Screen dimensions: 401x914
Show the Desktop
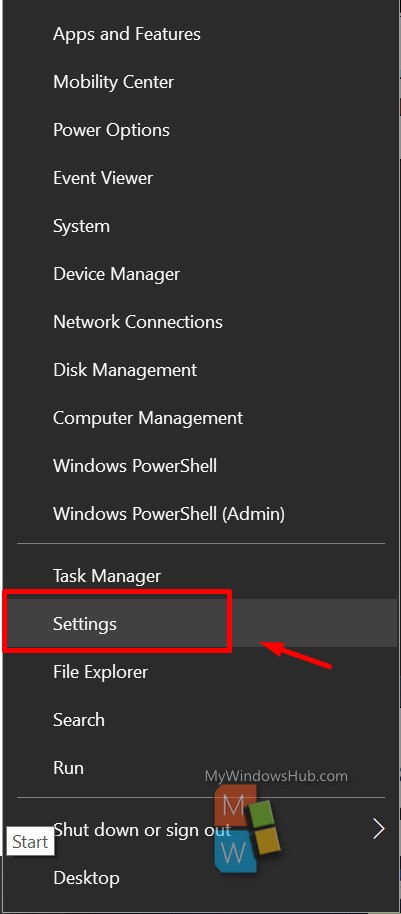point(200,877)
